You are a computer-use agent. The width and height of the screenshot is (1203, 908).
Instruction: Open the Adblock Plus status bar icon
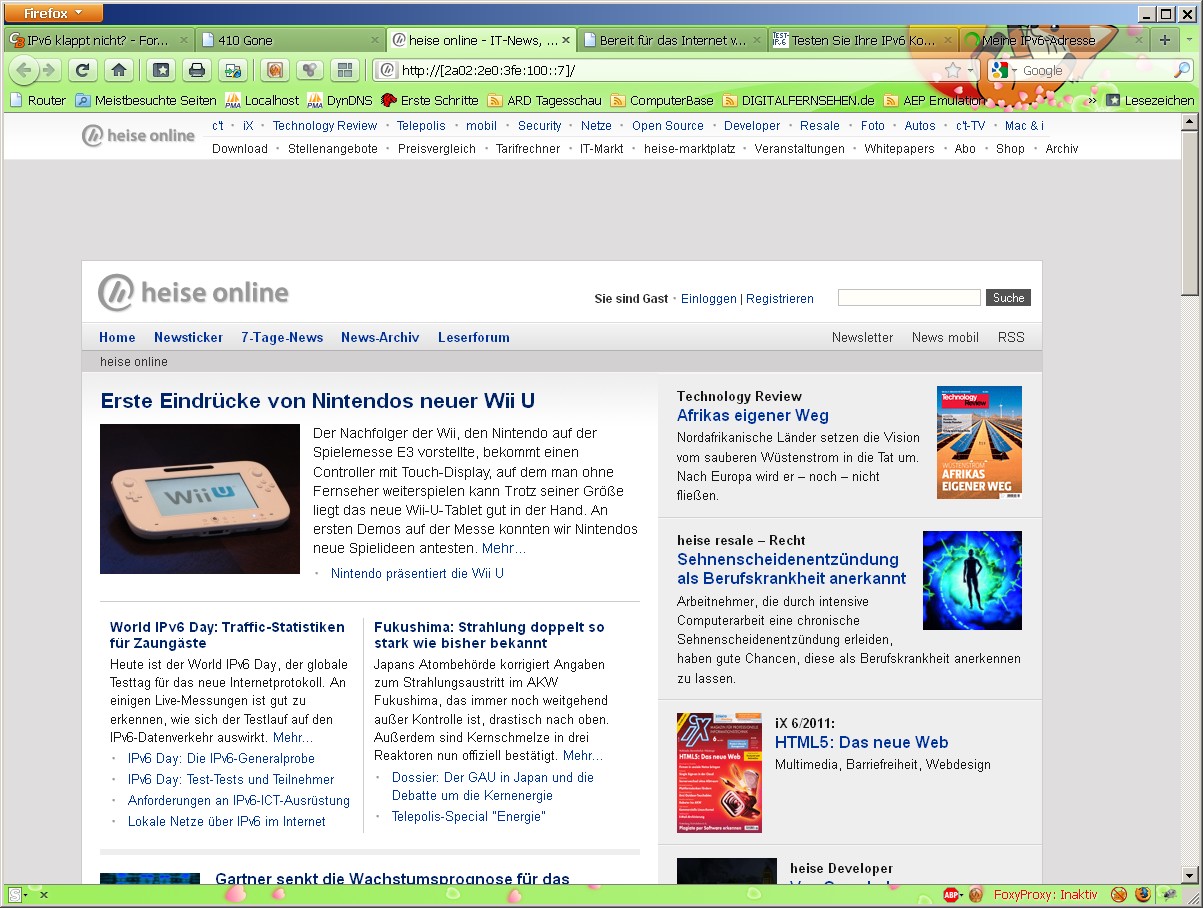tap(950, 894)
